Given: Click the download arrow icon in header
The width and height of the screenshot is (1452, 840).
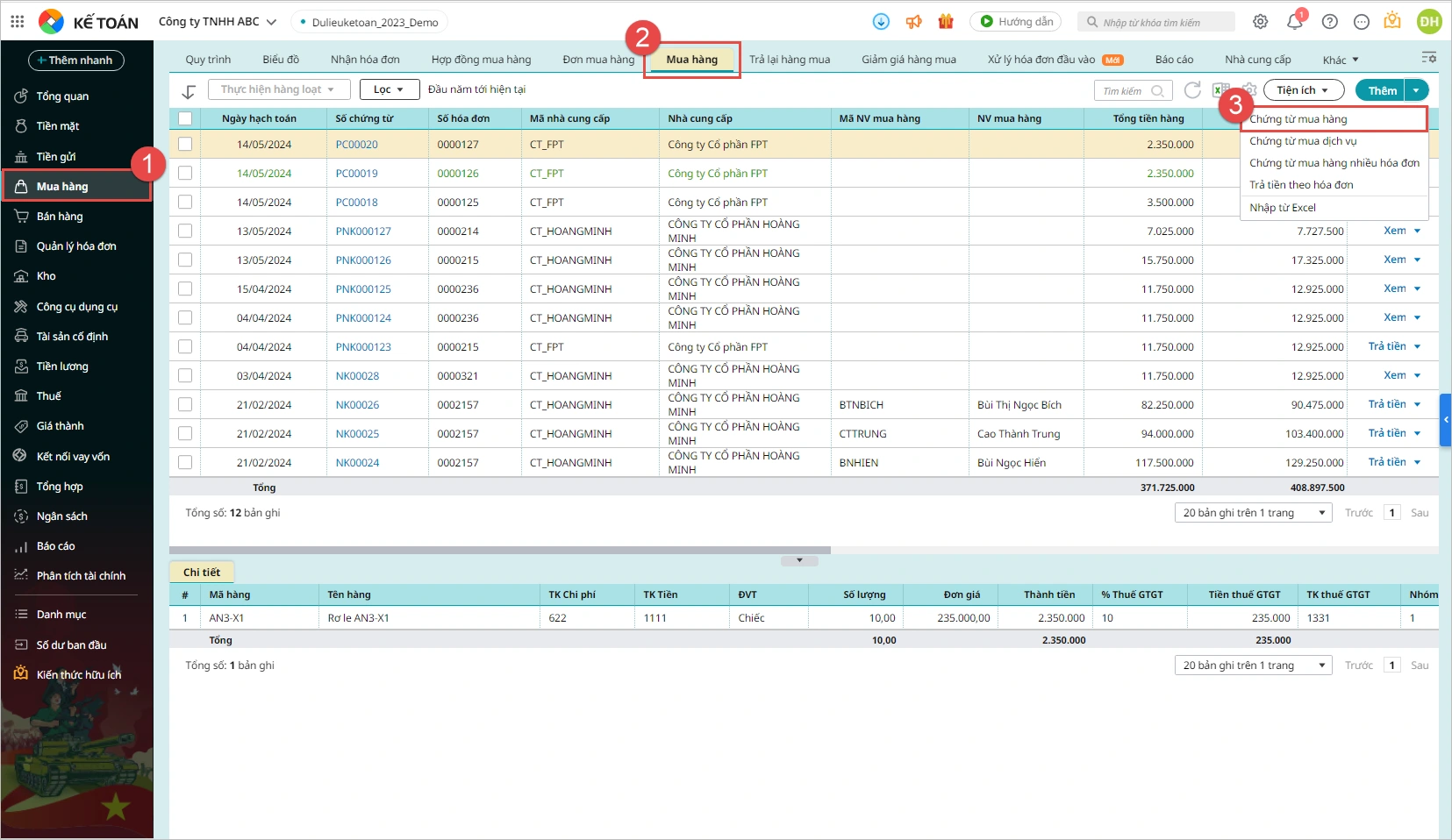Looking at the screenshot, I should click(882, 22).
